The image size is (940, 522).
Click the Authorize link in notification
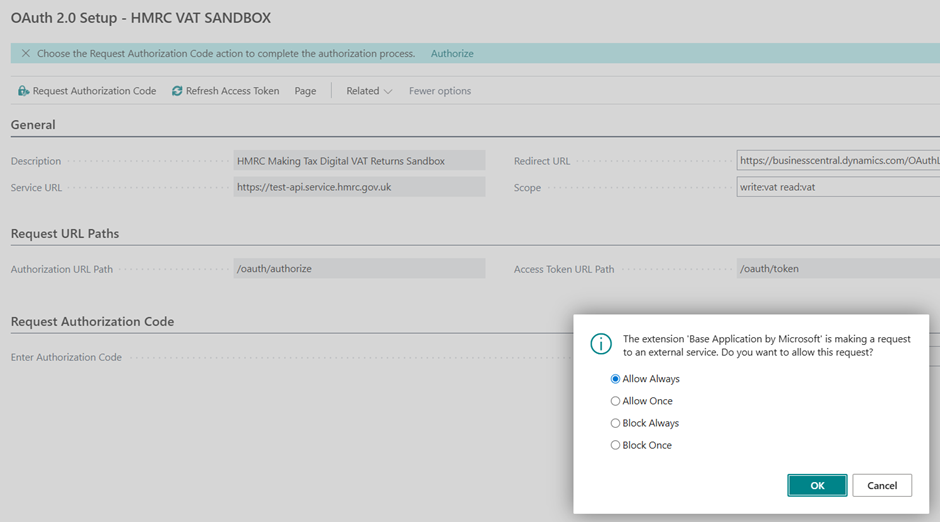coord(452,53)
